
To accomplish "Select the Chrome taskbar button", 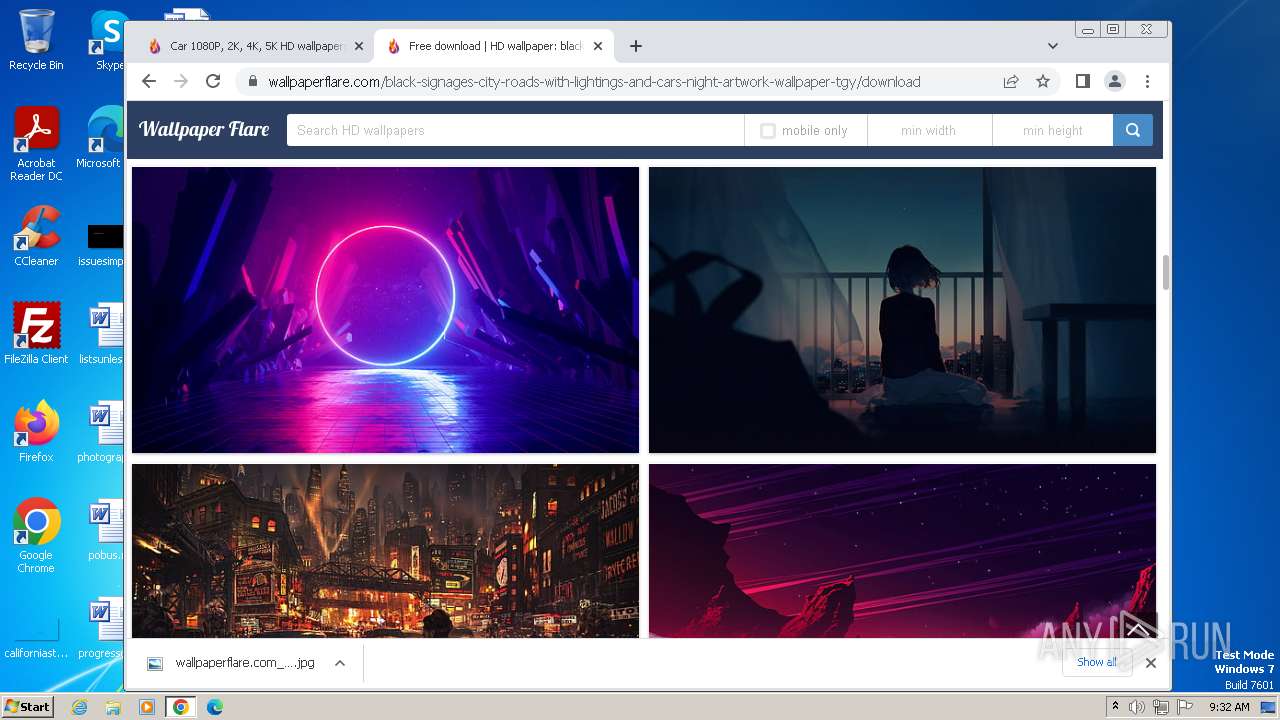I will click(x=180, y=707).
